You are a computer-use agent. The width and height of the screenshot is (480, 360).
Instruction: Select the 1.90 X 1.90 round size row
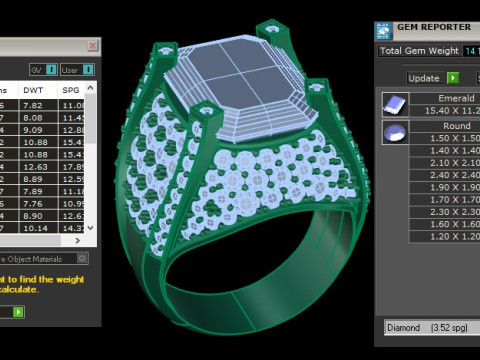[x=445, y=187]
